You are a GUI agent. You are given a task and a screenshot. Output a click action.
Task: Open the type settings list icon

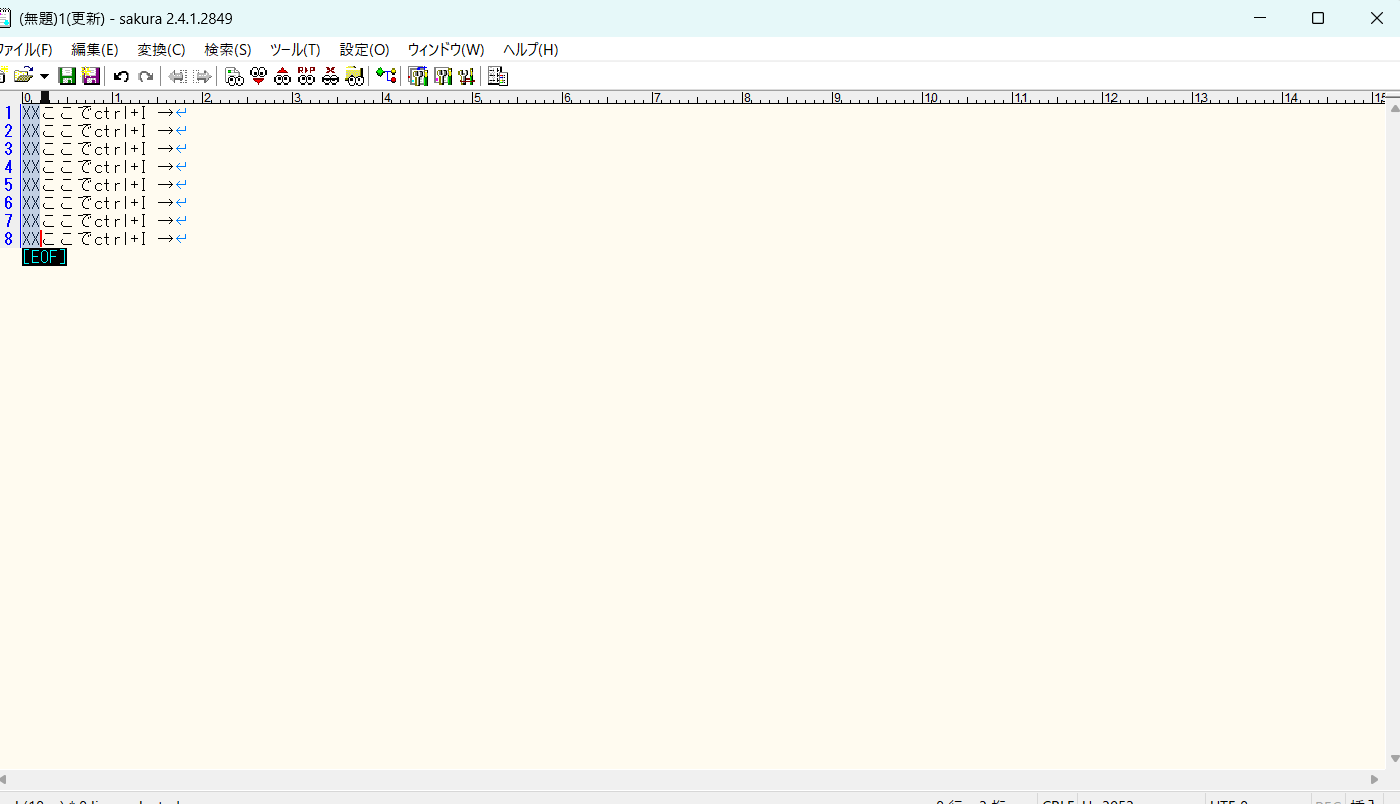click(x=418, y=76)
